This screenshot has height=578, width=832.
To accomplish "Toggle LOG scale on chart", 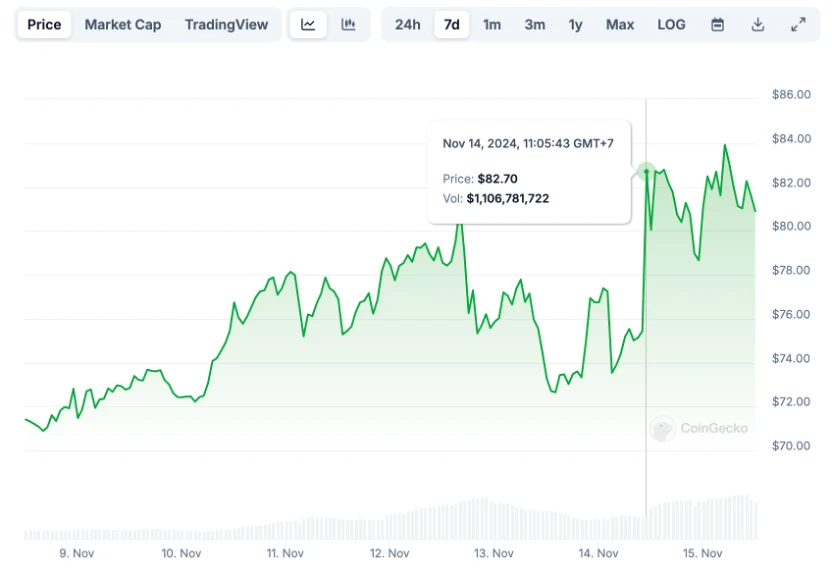I will pyautogui.click(x=671, y=25).
